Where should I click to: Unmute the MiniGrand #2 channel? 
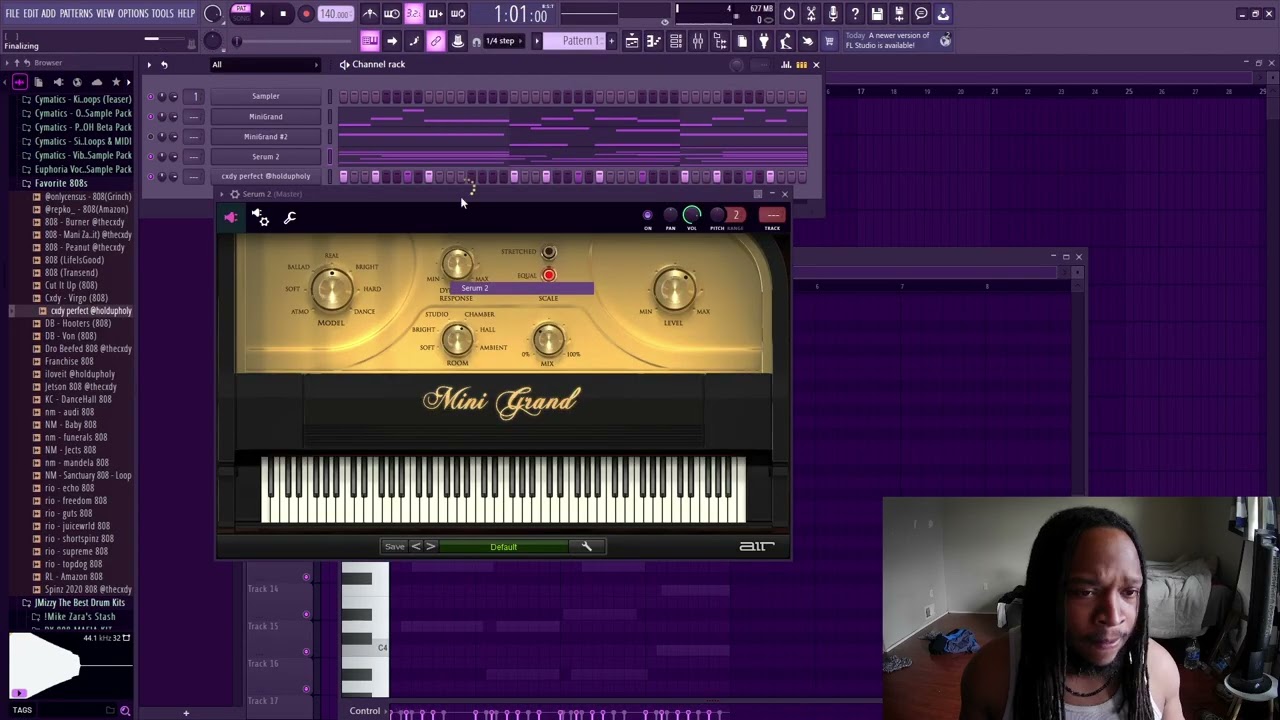coord(151,136)
